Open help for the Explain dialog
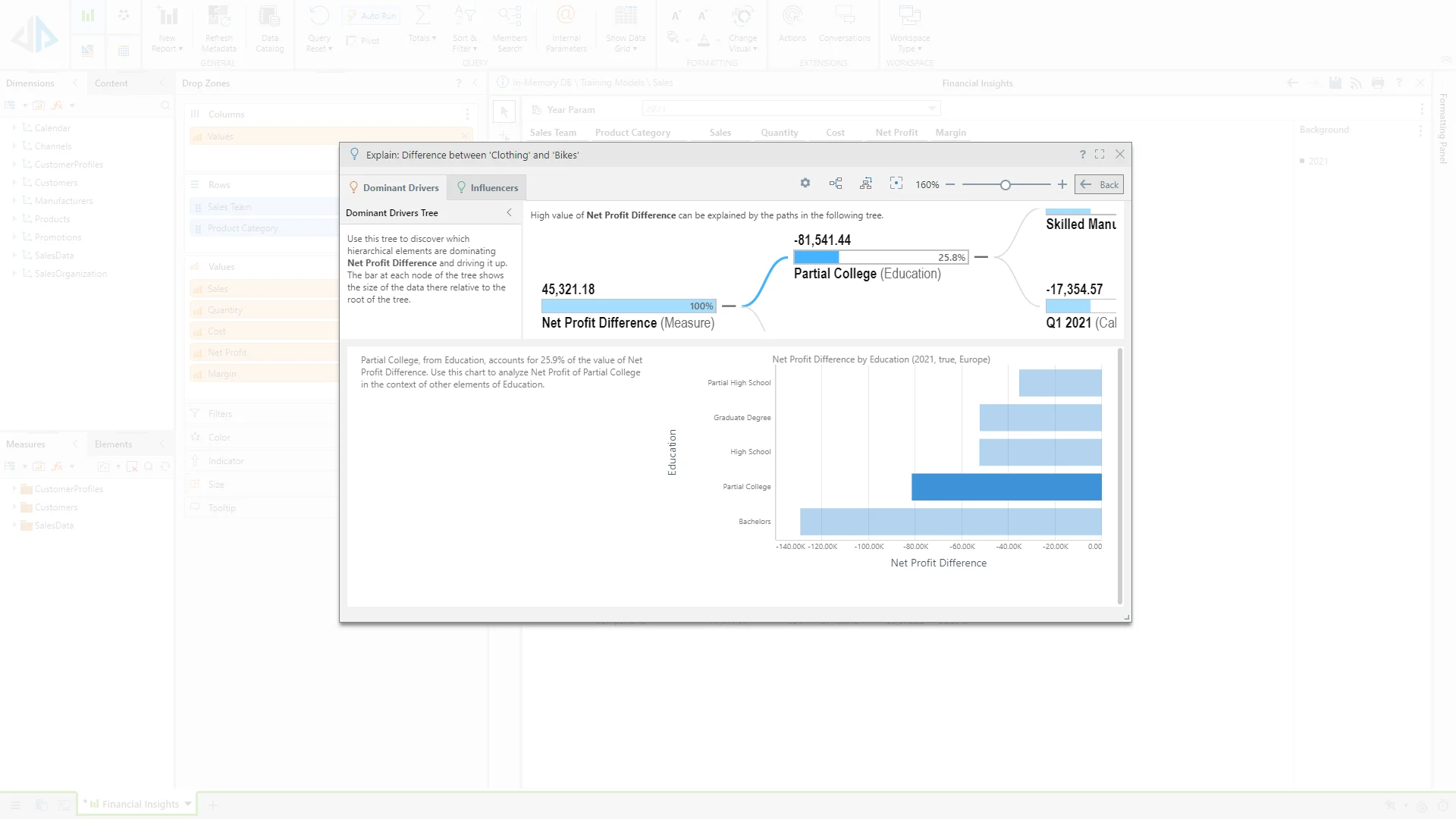 tap(1082, 155)
